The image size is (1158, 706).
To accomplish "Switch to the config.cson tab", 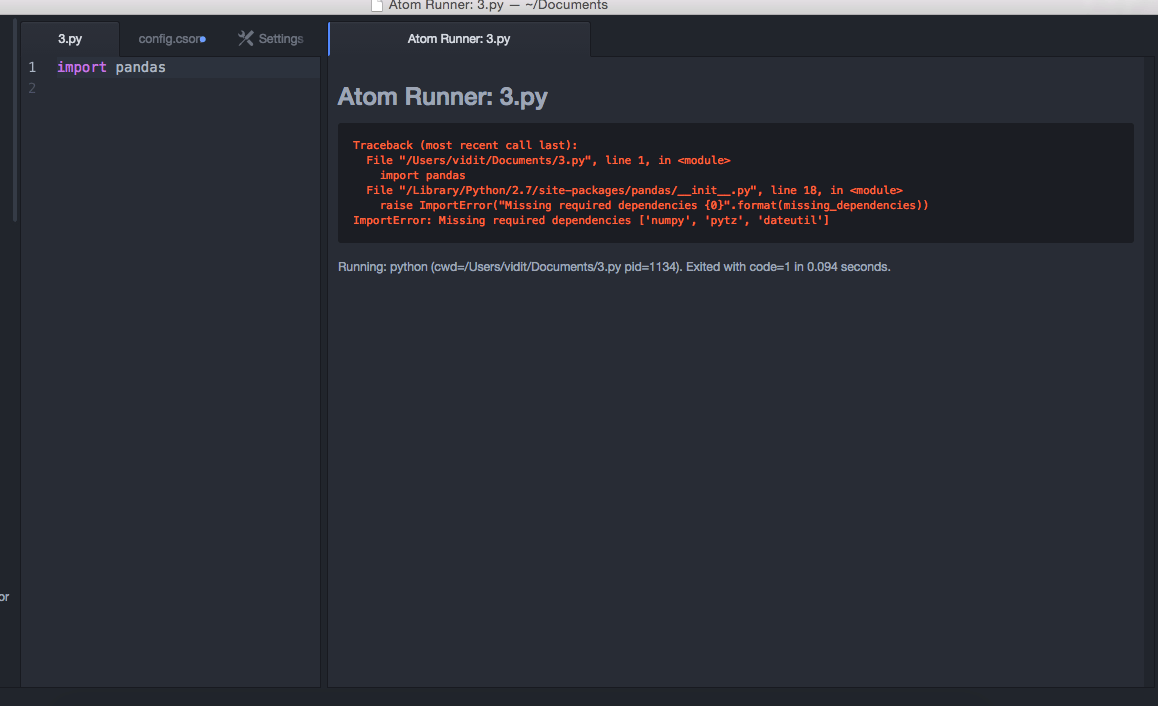I will pos(170,39).
